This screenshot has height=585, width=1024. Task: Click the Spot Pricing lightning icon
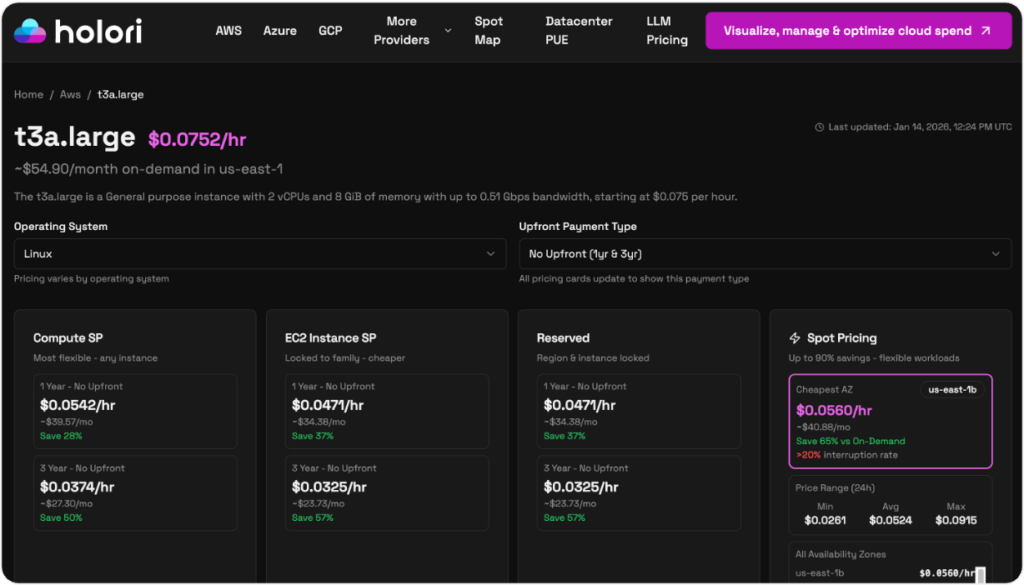(x=795, y=338)
